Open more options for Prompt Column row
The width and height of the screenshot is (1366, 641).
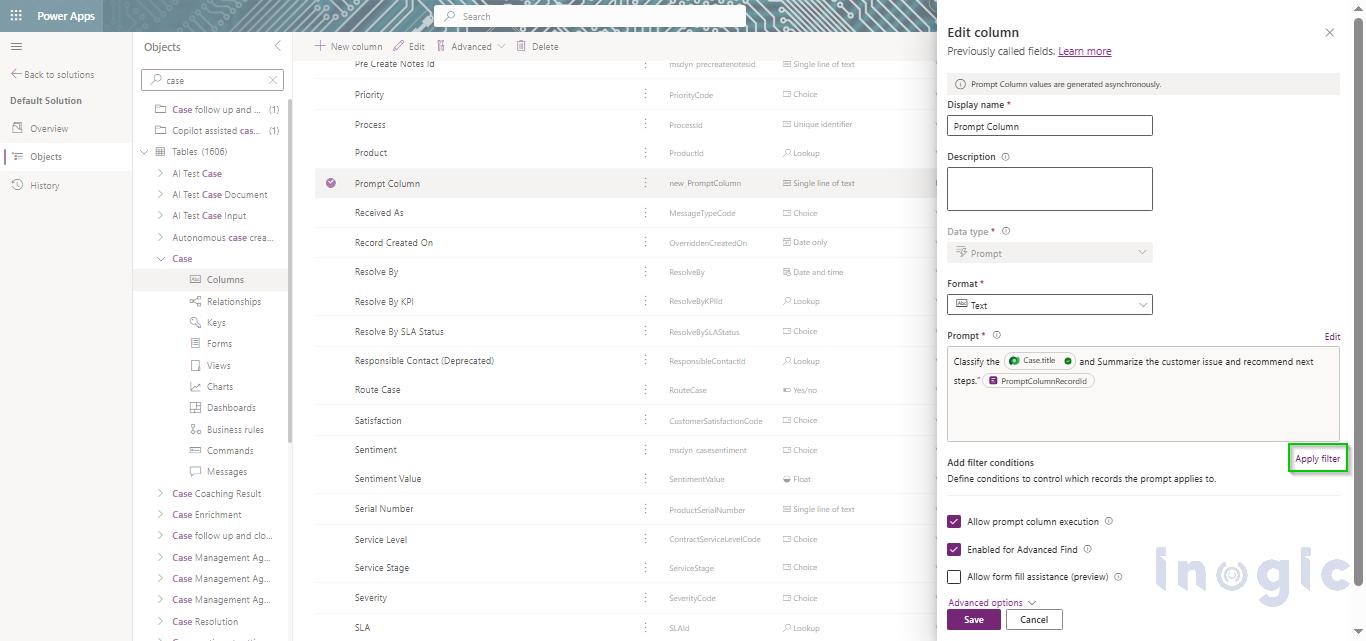point(645,183)
